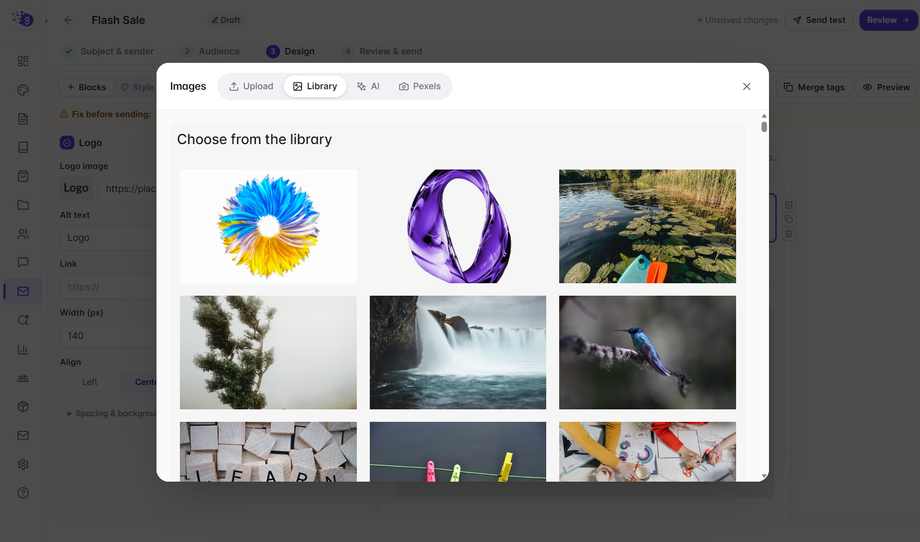Viewport: 920px width, 542px height.
Task: Open the shopping bag icon in sidebar
Action: pos(23,176)
